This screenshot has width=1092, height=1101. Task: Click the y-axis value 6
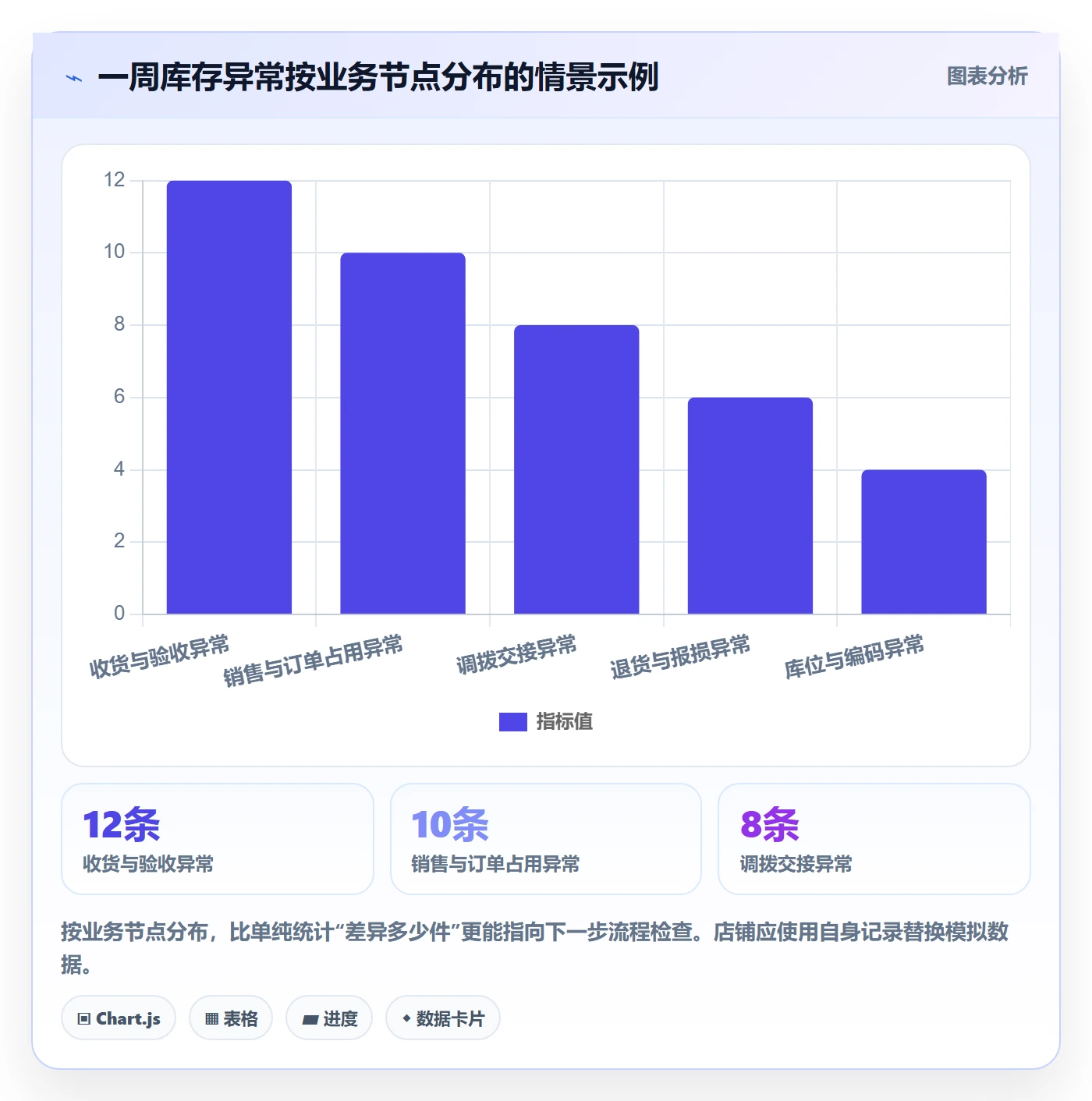[119, 397]
